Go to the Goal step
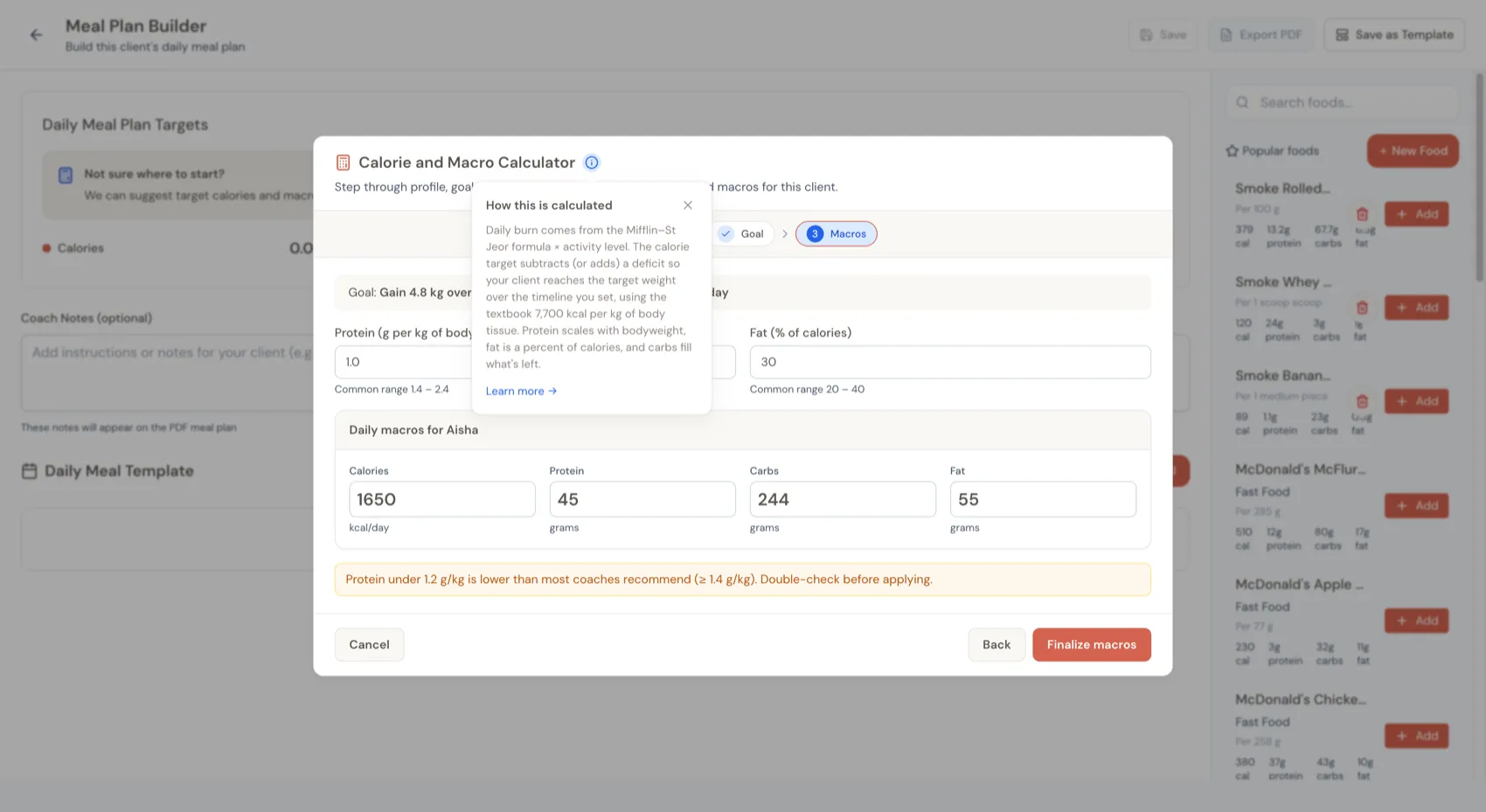The height and width of the screenshot is (812, 1486). (x=742, y=233)
